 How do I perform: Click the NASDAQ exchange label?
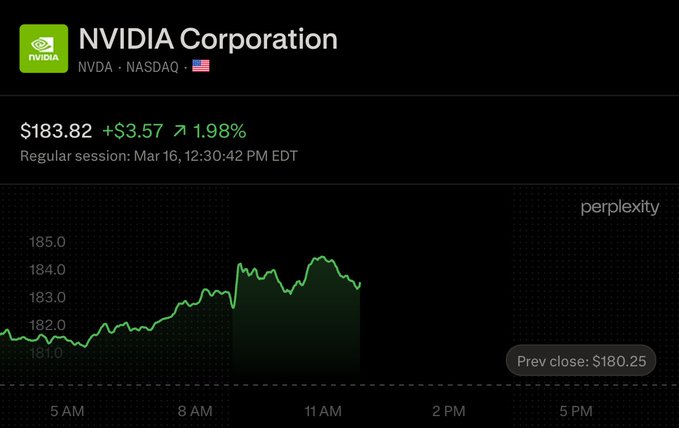153,66
